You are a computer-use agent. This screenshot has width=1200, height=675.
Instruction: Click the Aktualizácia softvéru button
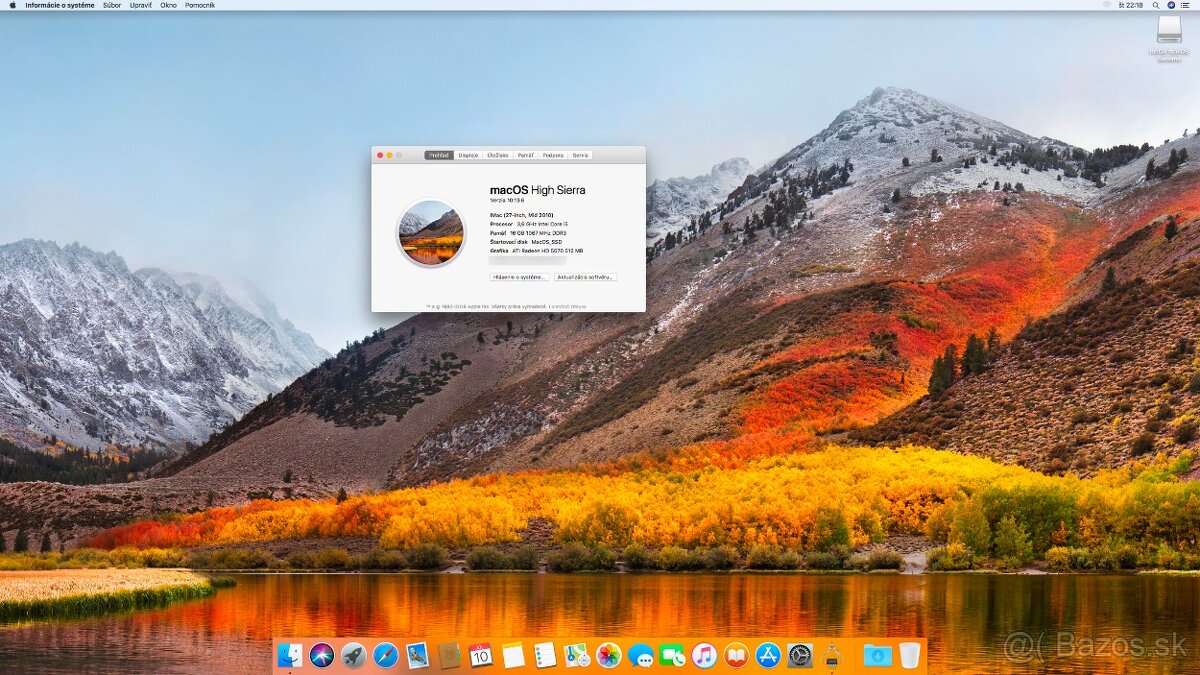coord(585,277)
